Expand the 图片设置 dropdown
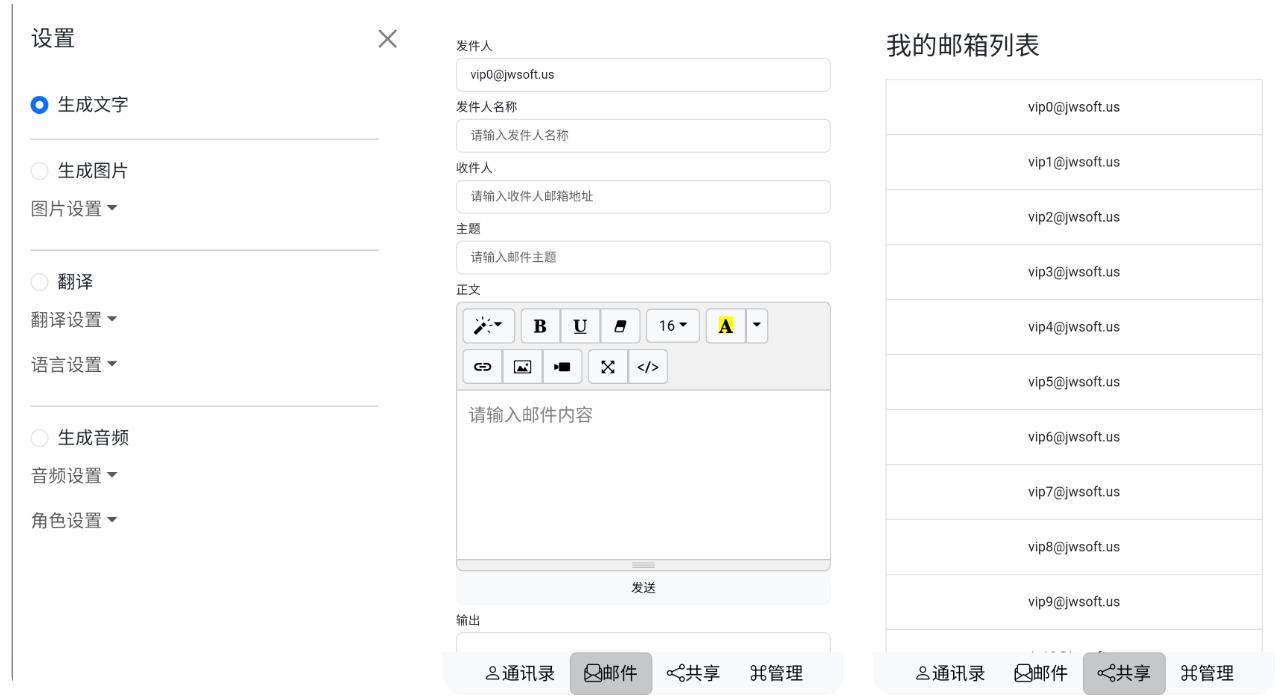 74,208
